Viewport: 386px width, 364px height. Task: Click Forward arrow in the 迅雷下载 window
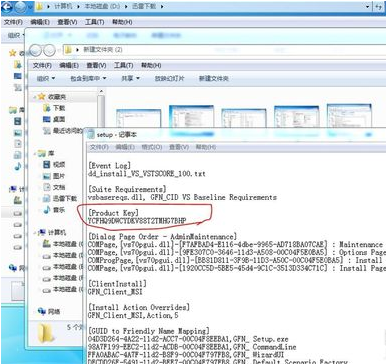tap(21, 7)
